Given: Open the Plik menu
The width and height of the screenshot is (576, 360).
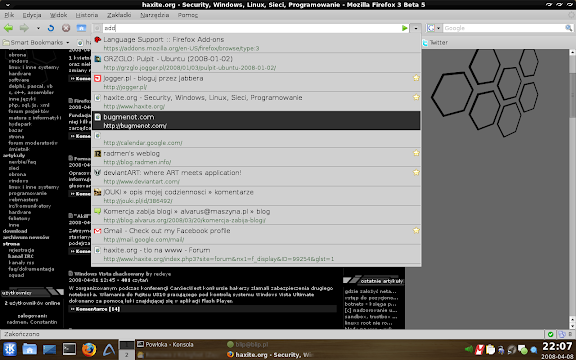Looking at the screenshot, I should pyautogui.click(x=9, y=15).
